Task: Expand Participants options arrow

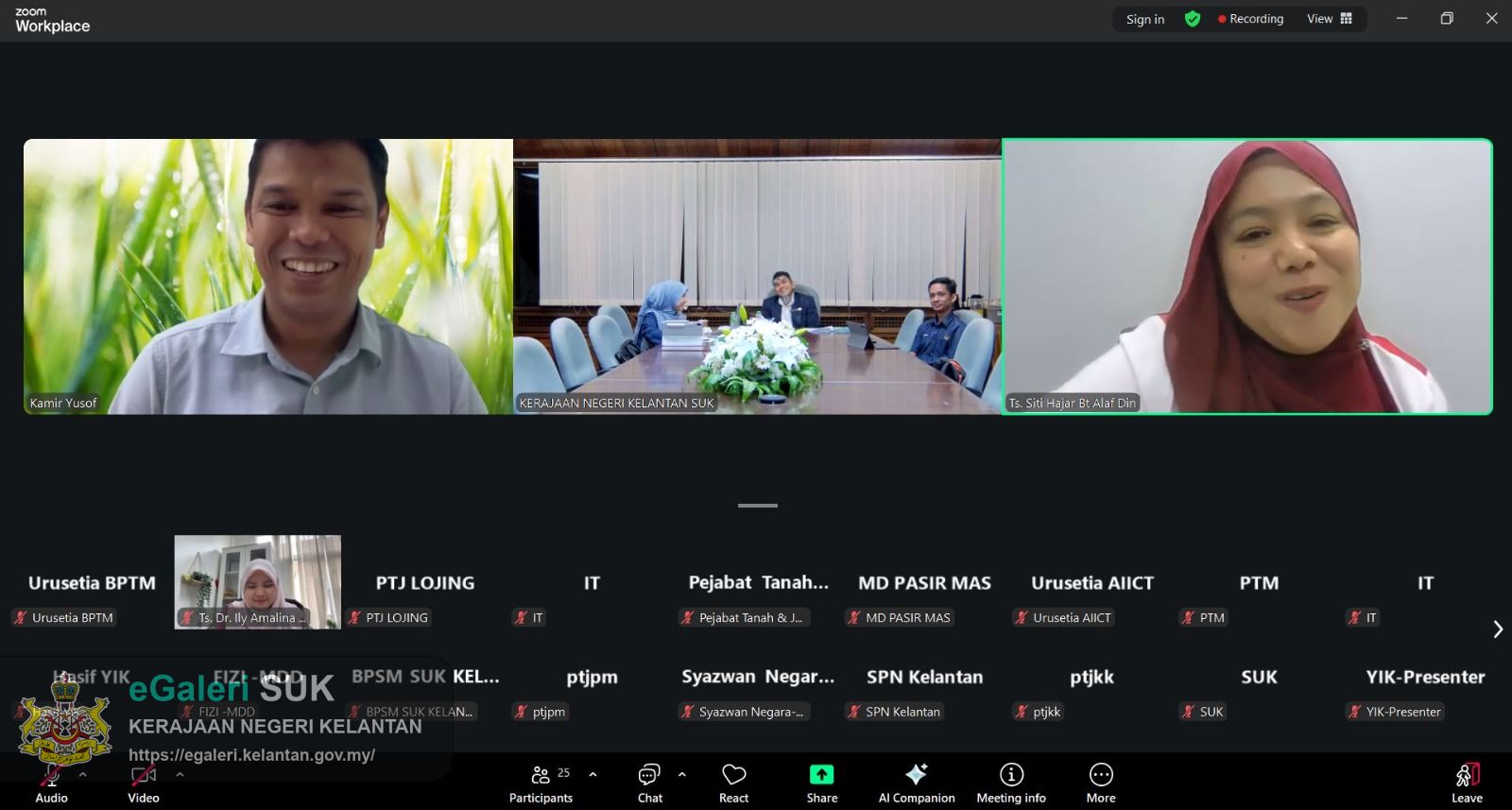Action: (593, 774)
